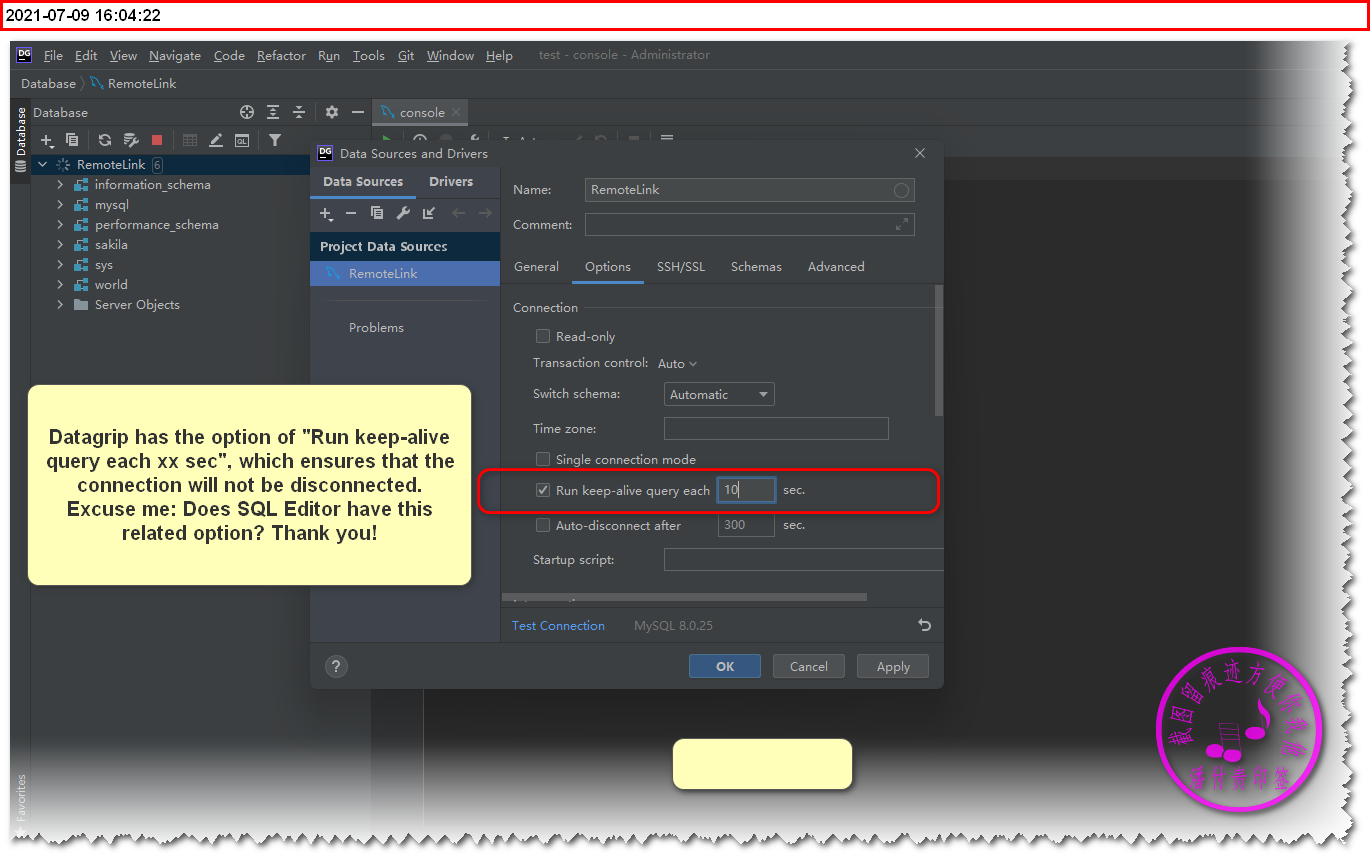
Task: Click the console editor tab
Action: (x=421, y=113)
